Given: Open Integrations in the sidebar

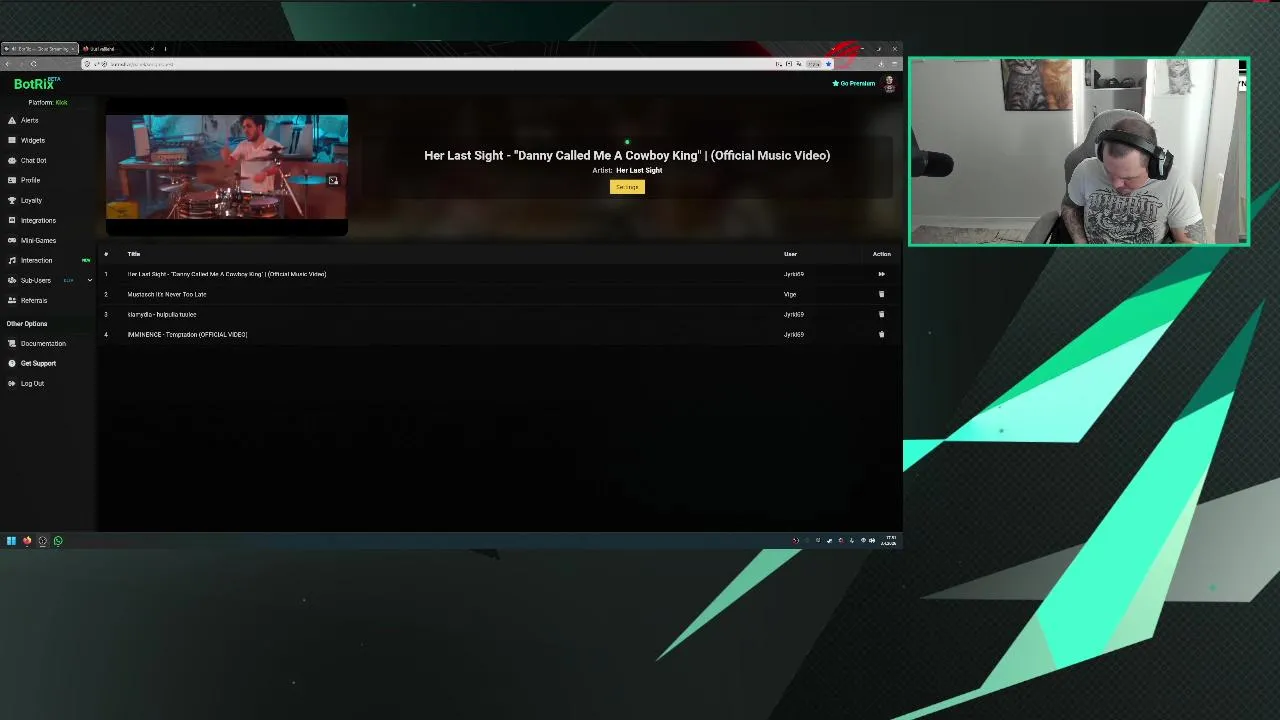Looking at the screenshot, I should [38, 220].
